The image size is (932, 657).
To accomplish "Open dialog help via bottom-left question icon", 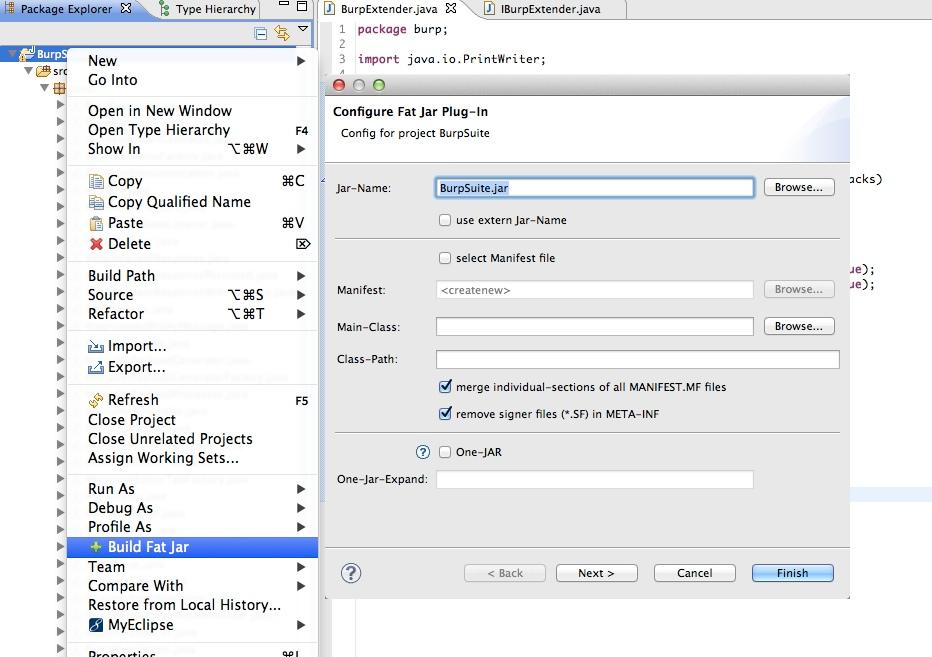I will click(351, 573).
